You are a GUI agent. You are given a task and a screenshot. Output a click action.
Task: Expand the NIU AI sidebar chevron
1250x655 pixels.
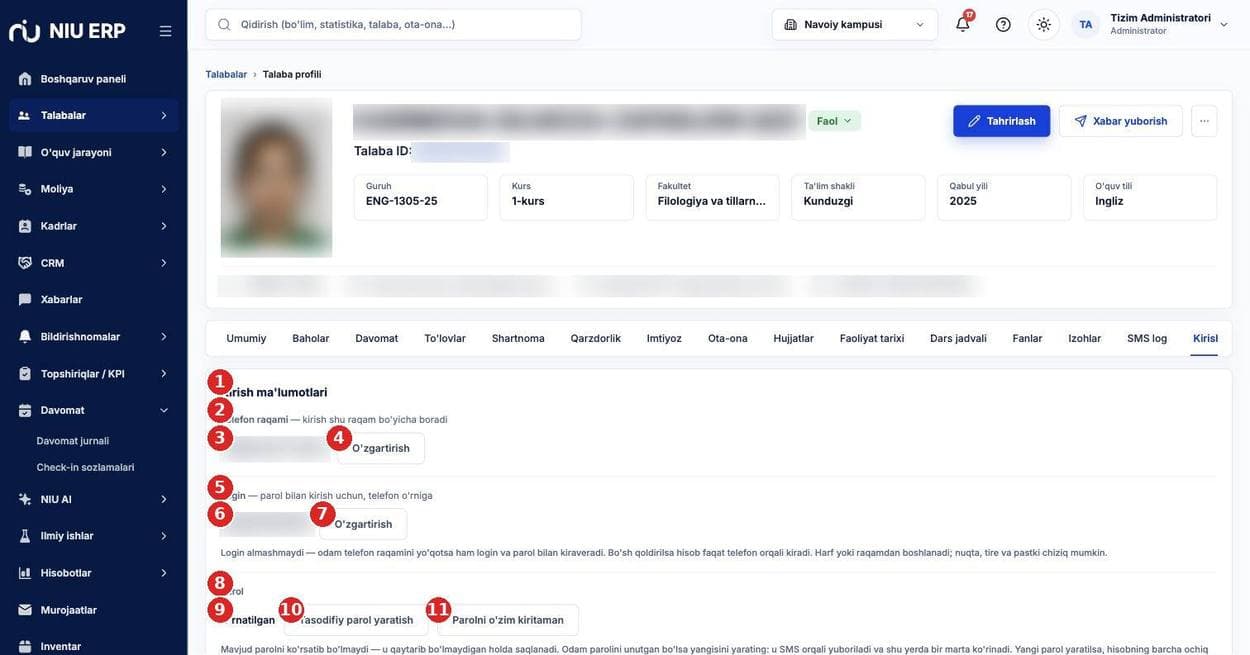coord(164,499)
